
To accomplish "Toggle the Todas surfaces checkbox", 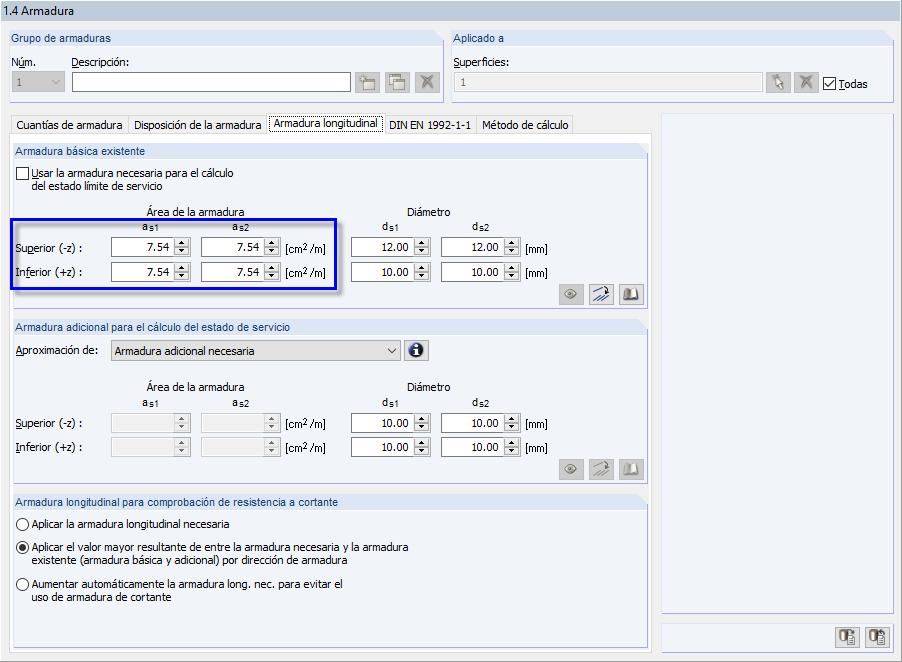I will [x=829, y=83].
